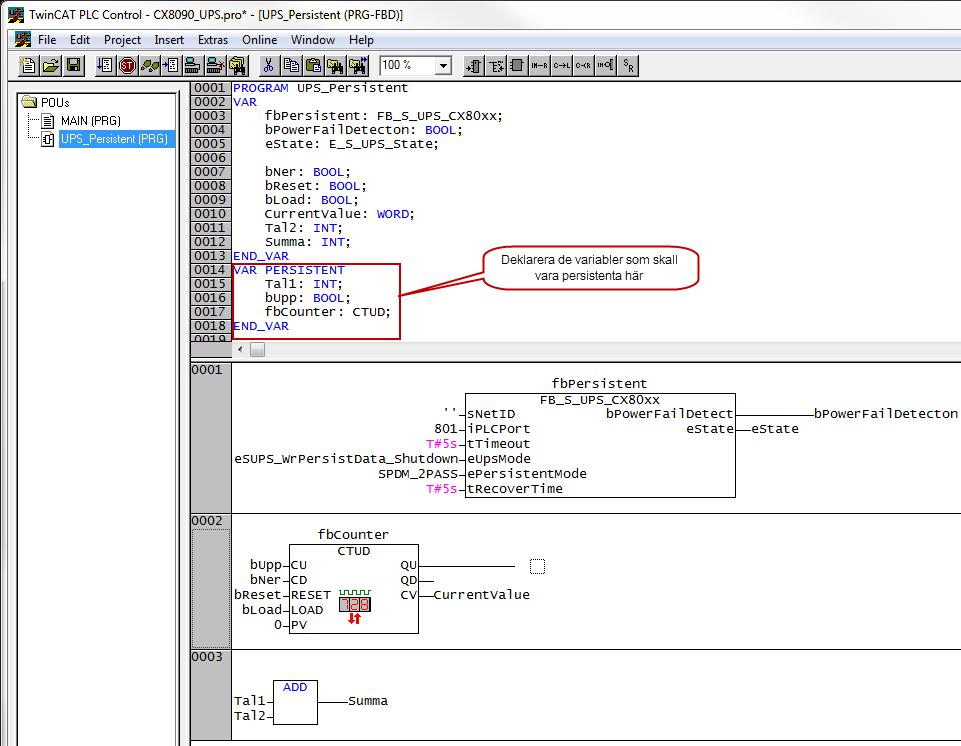This screenshot has width=961, height=746.
Task: Click the New file toolbar icon
Action: 28,65
